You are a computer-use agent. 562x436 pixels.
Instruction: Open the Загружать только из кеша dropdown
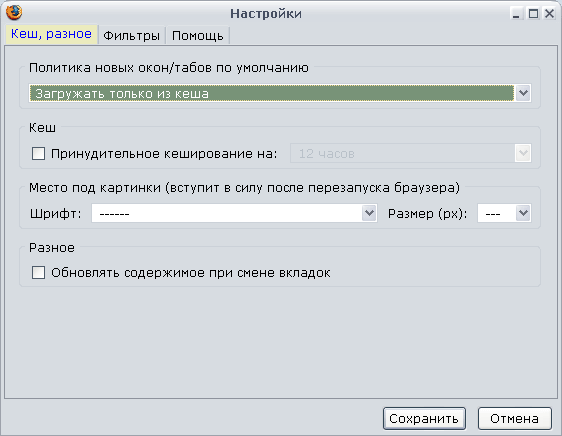(x=280, y=93)
